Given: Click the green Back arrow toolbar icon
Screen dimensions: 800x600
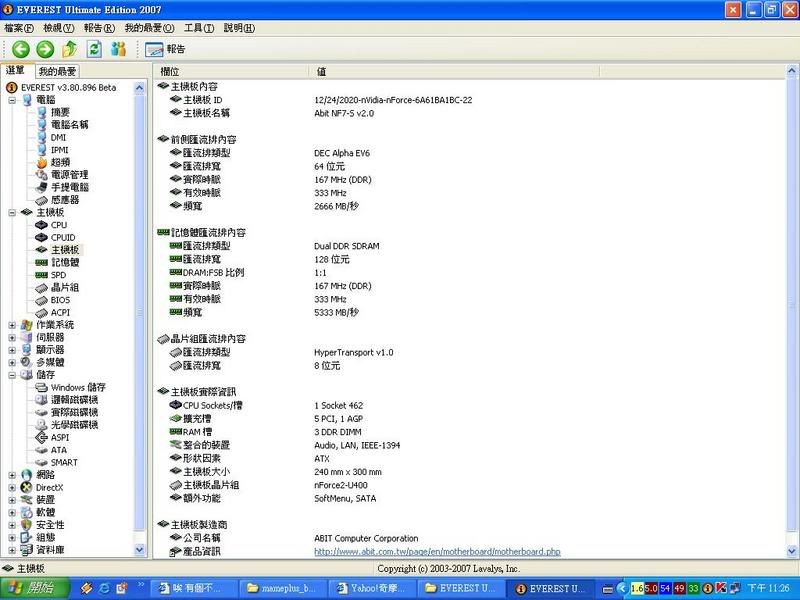Looking at the screenshot, I should pos(21,49).
